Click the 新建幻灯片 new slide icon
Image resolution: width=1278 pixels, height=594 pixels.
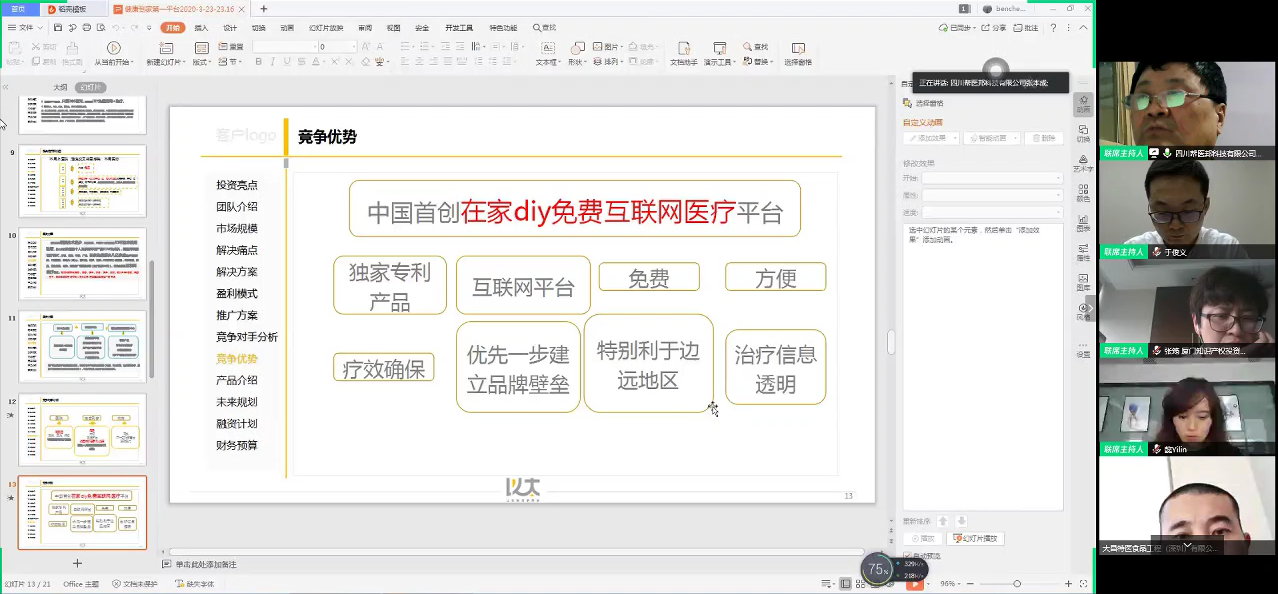[165, 48]
